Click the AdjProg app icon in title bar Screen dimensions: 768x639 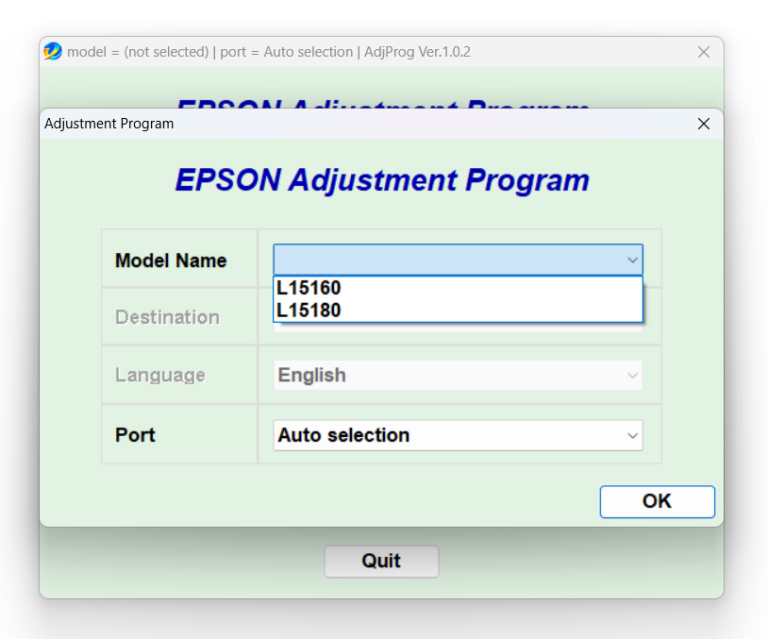click(x=53, y=51)
